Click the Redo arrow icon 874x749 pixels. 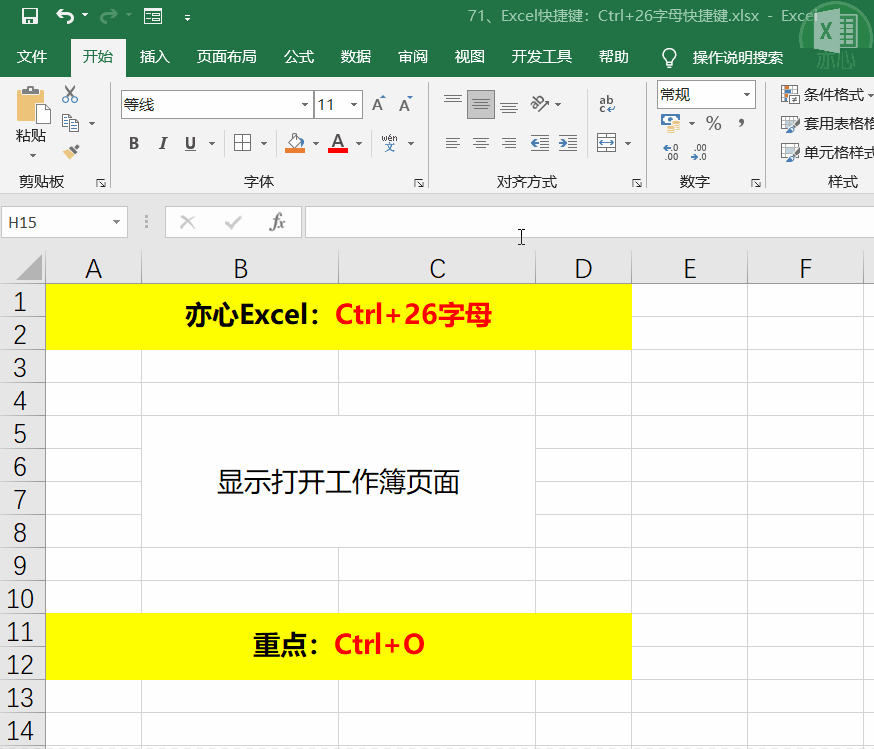(x=109, y=16)
